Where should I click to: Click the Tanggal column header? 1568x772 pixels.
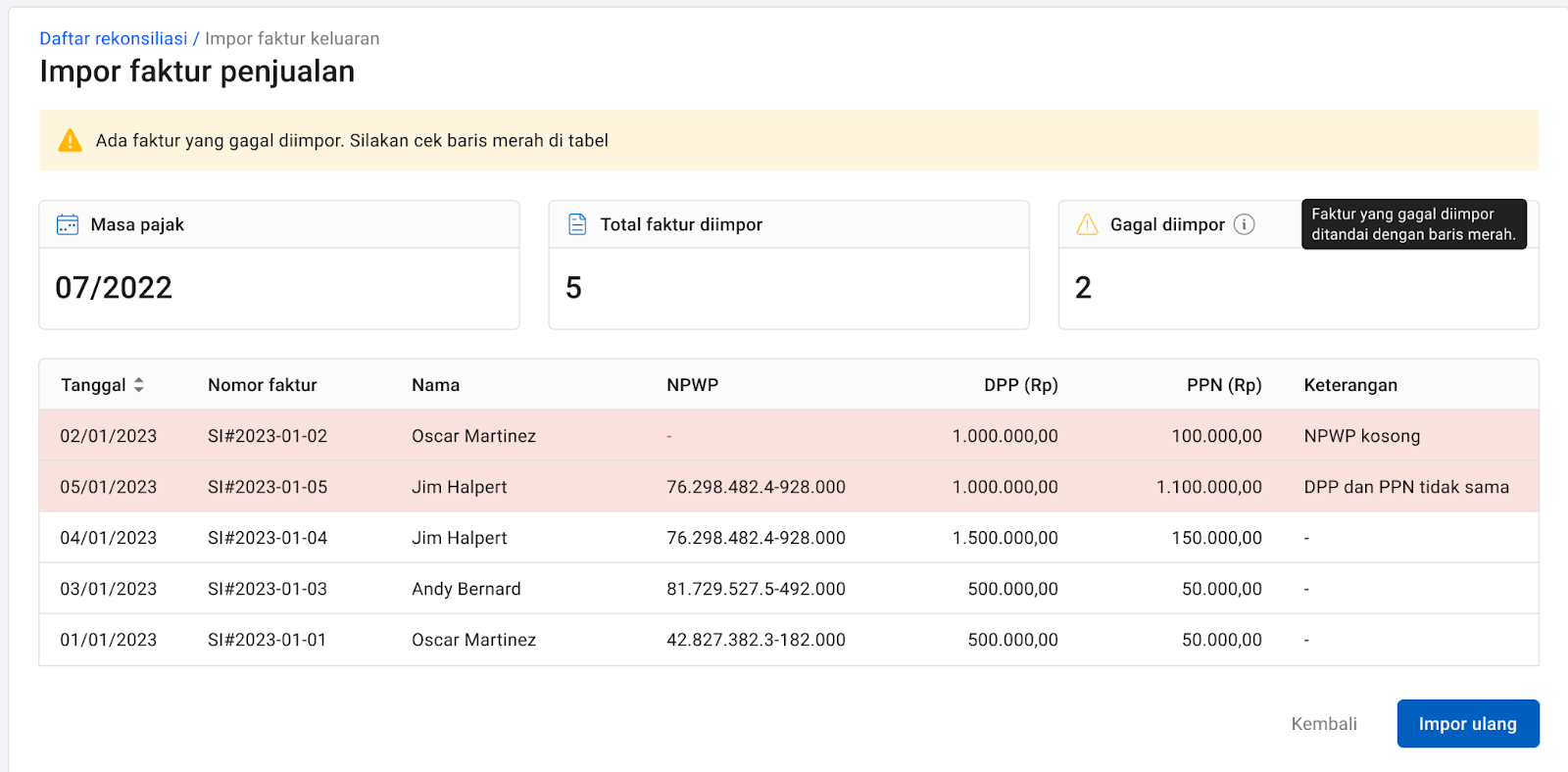coord(93,385)
